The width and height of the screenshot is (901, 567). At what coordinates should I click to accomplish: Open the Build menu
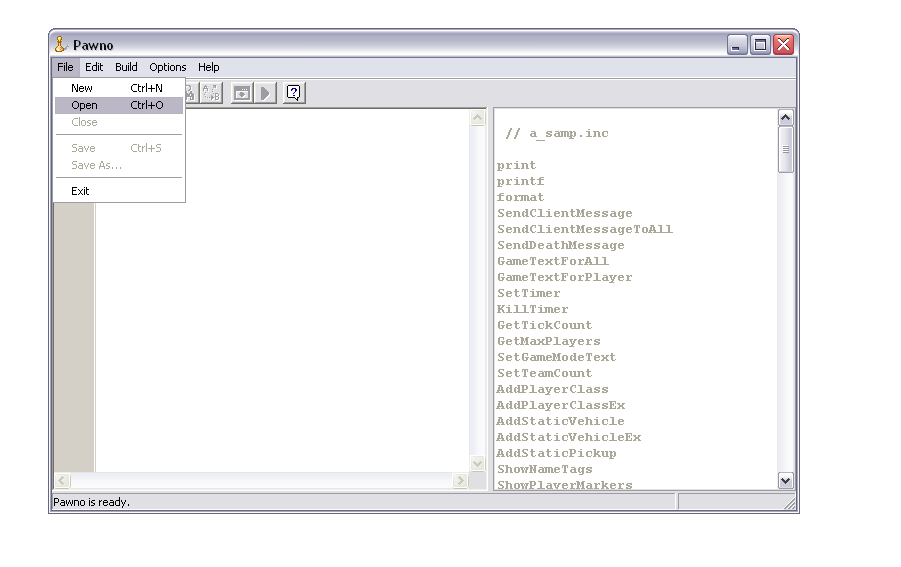126,67
